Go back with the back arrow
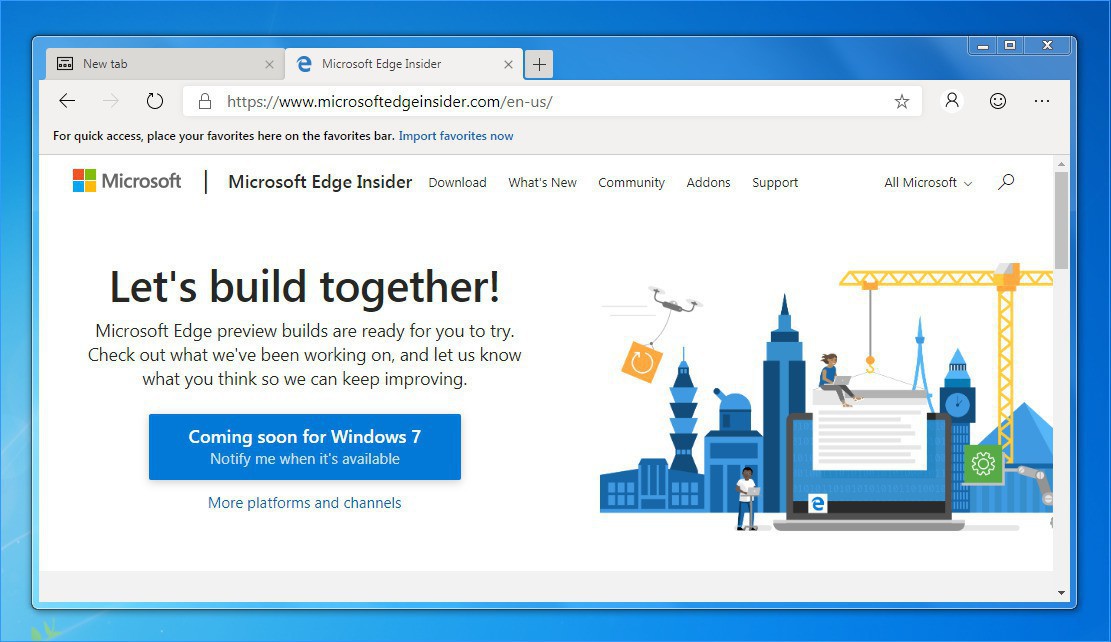The height and width of the screenshot is (642, 1111). tap(67, 101)
